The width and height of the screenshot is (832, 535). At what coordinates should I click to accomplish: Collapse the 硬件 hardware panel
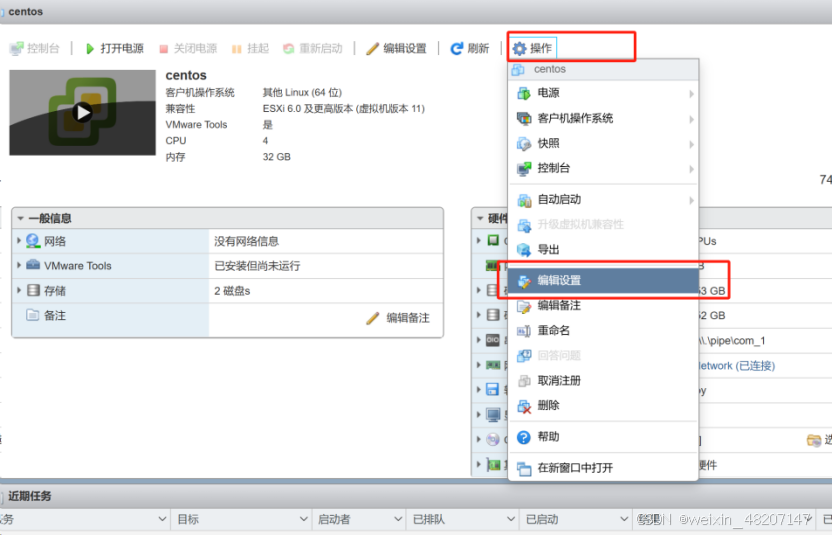[x=480, y=218]
